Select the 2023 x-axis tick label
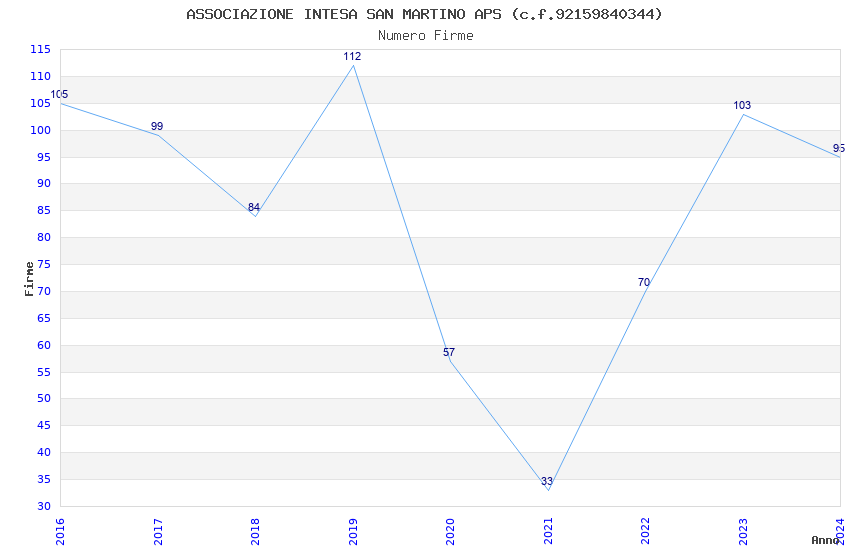This screenshot has height=550, width=850. 743,532
